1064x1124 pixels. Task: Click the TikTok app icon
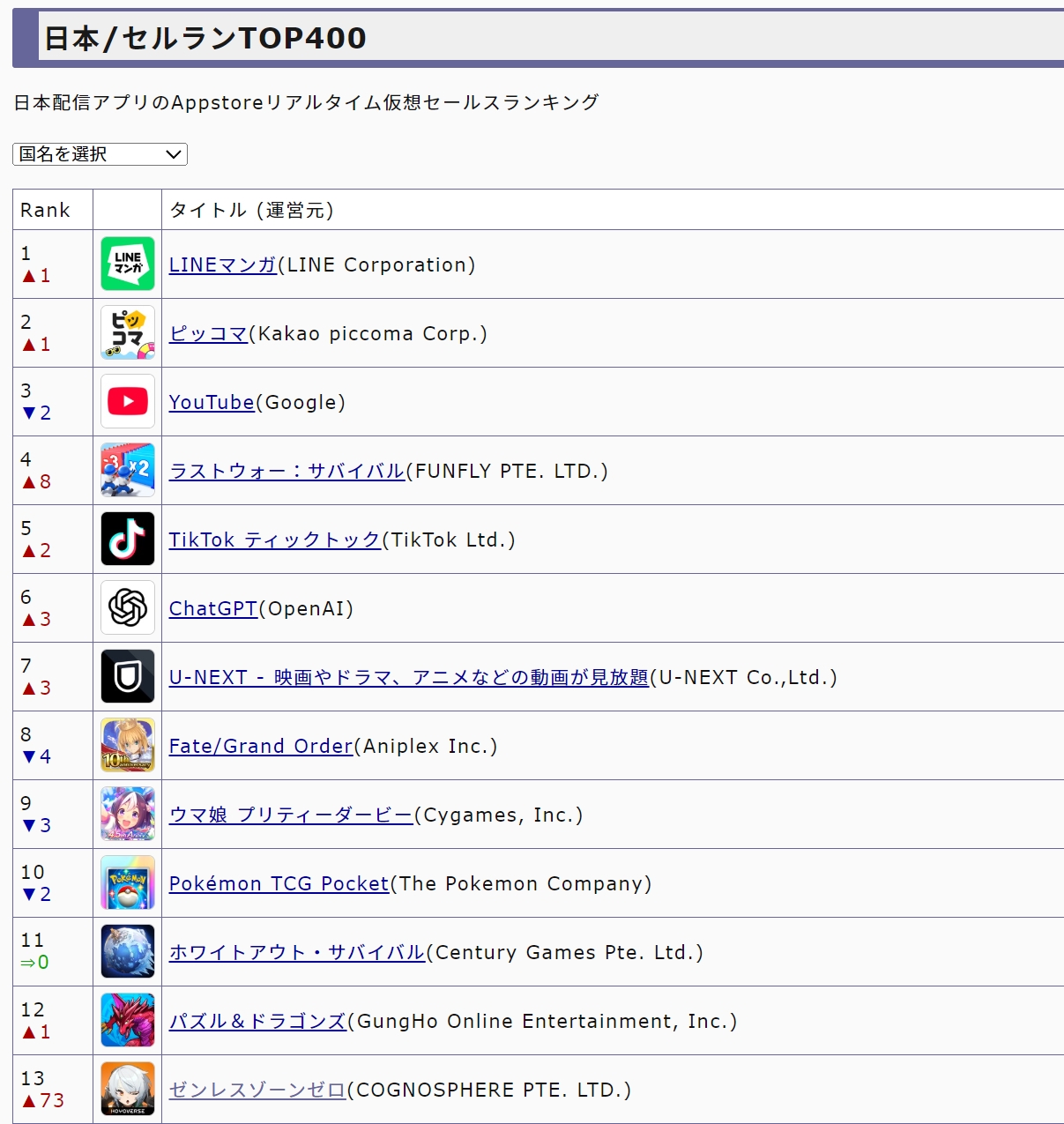[128, 539]
